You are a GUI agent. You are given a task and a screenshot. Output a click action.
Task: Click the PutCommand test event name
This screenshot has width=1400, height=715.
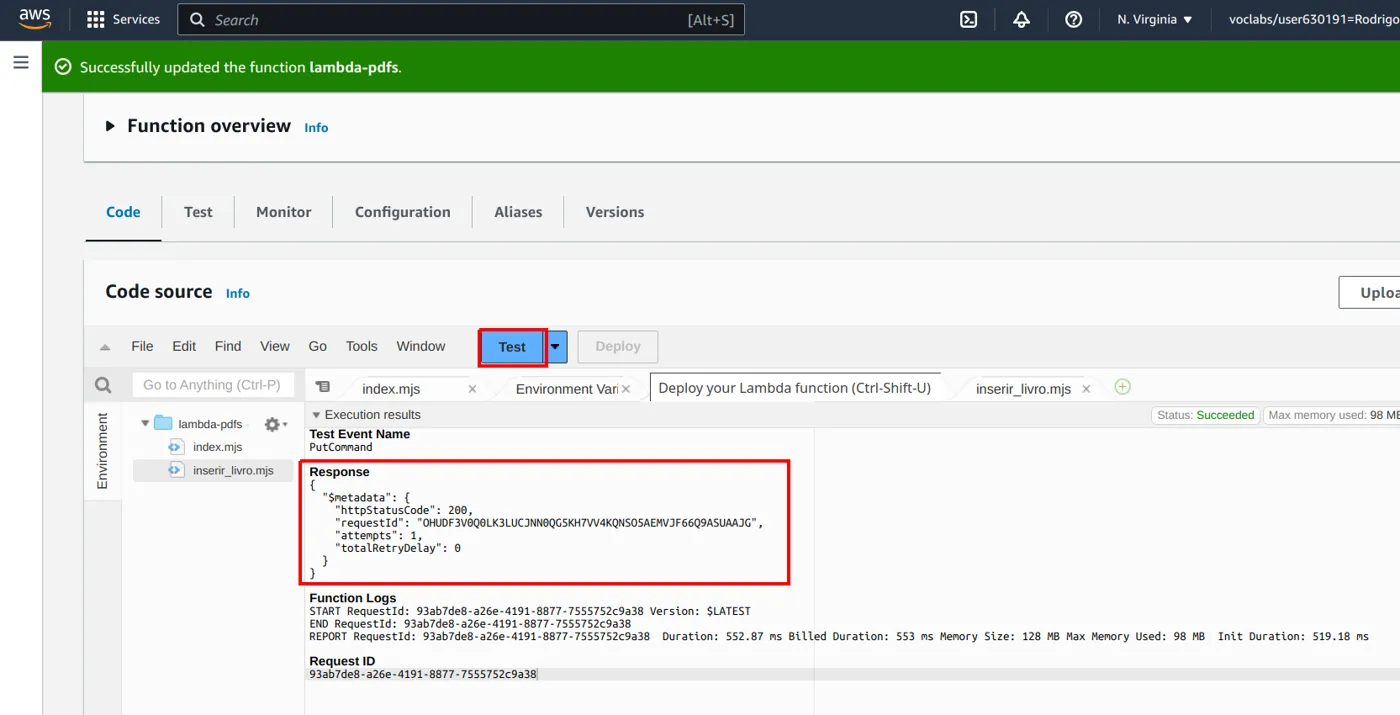point(341,448)
